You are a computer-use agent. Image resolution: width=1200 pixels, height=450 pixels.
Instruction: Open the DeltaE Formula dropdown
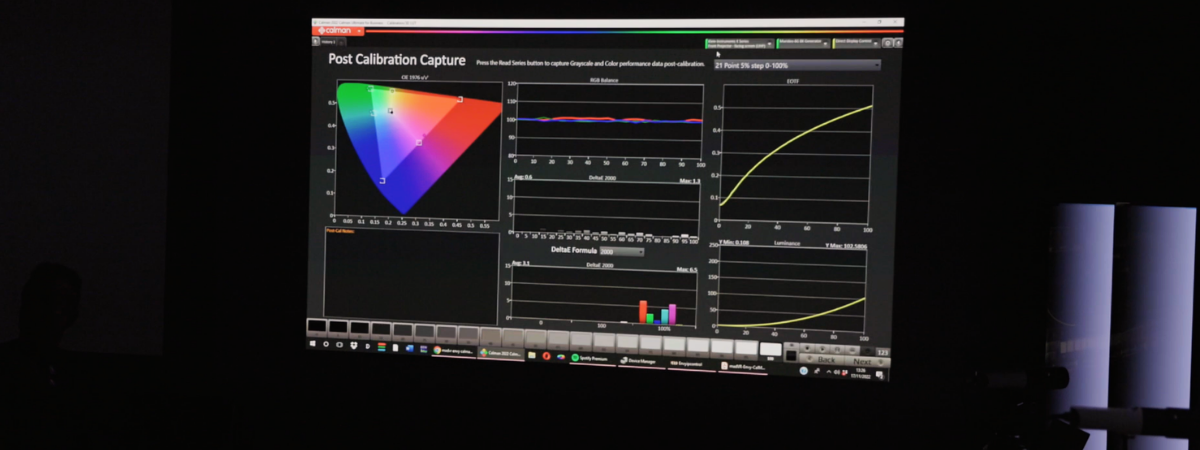[x=621, y=251]
